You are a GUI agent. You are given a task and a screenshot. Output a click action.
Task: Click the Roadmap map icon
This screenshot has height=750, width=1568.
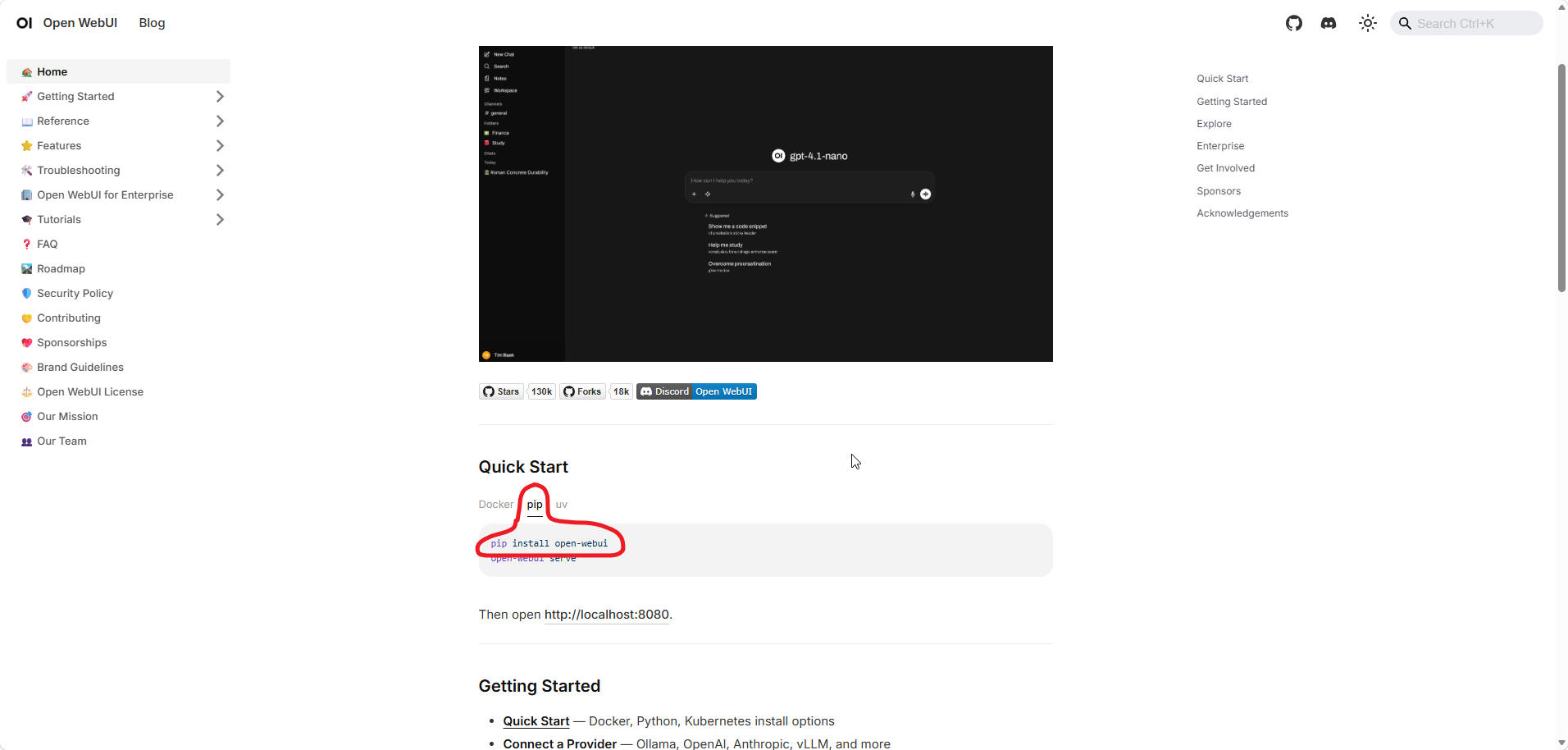27,269
